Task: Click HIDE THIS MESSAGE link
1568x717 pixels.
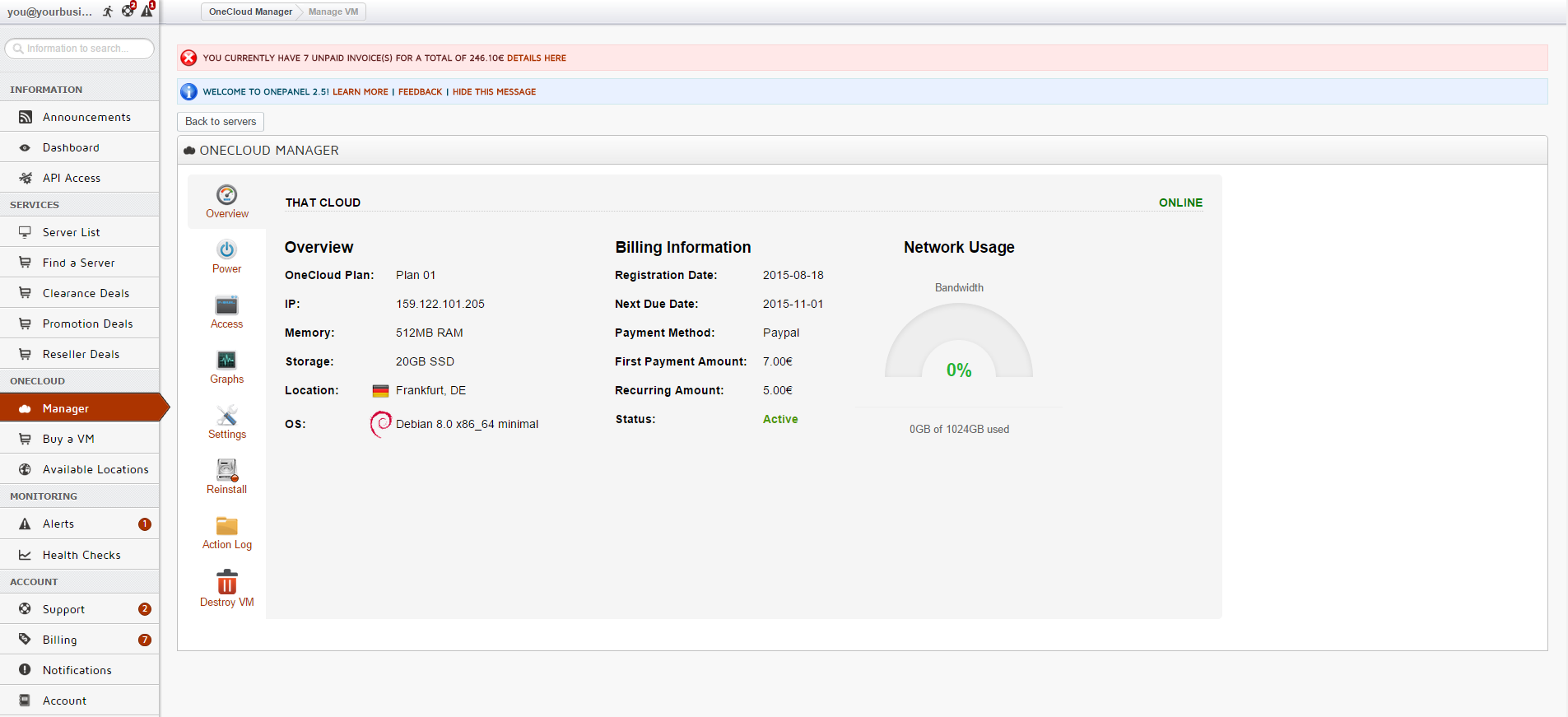Action: (x=494, y=92)
